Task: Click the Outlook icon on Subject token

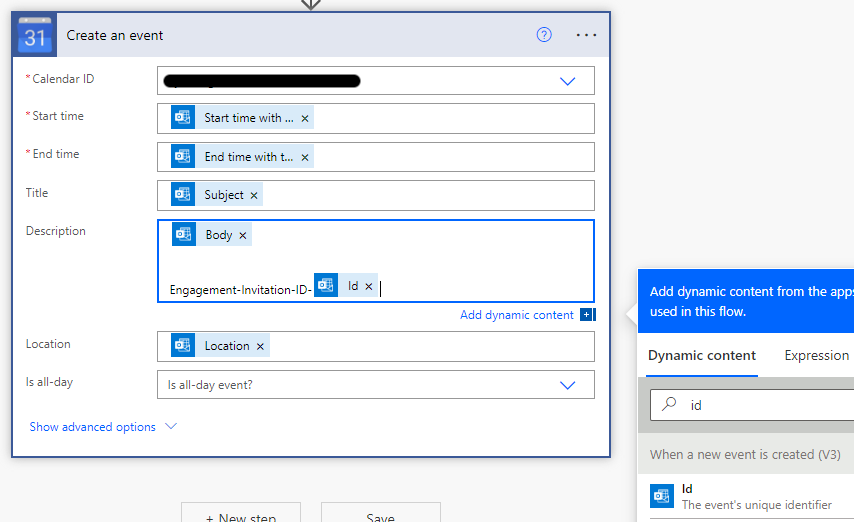Action: (x=182, y=195)
